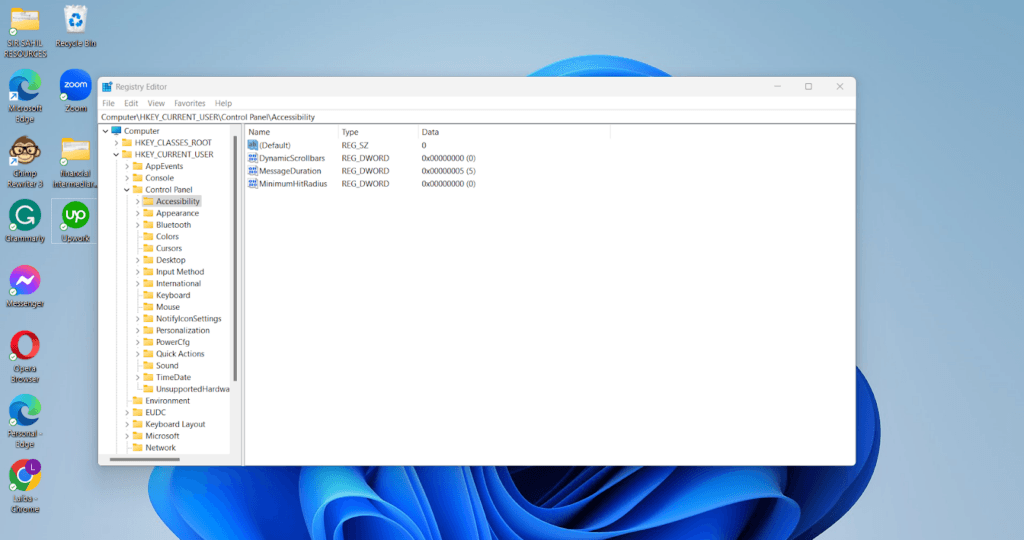The image size is (1024, 540).
Task: Expand the Appearance subkey arrow
Action: (x=138, y=213)
